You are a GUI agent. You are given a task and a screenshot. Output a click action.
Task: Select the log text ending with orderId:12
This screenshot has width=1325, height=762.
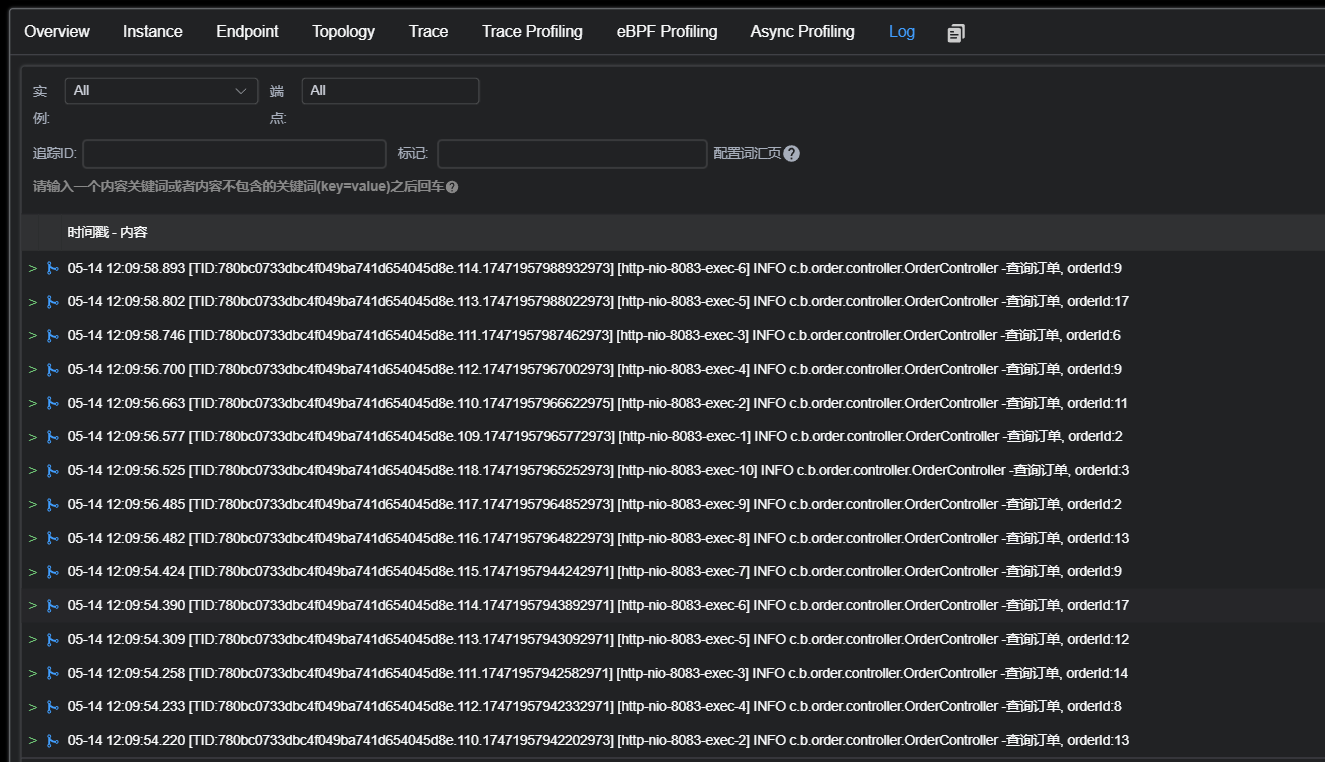(598, 640)
